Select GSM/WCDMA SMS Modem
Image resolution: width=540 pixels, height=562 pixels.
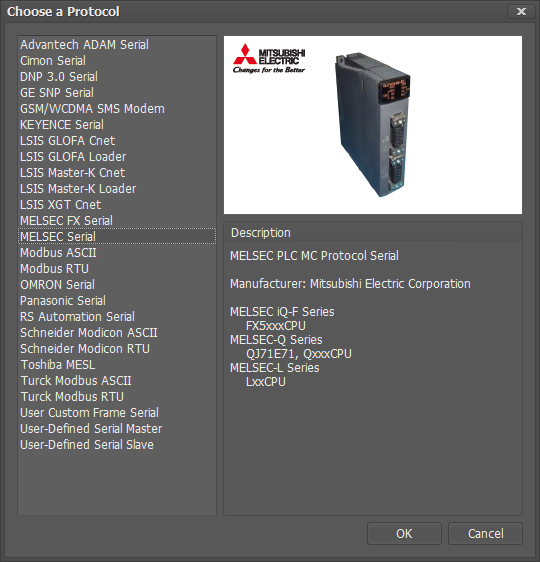(x=117, y=109)
